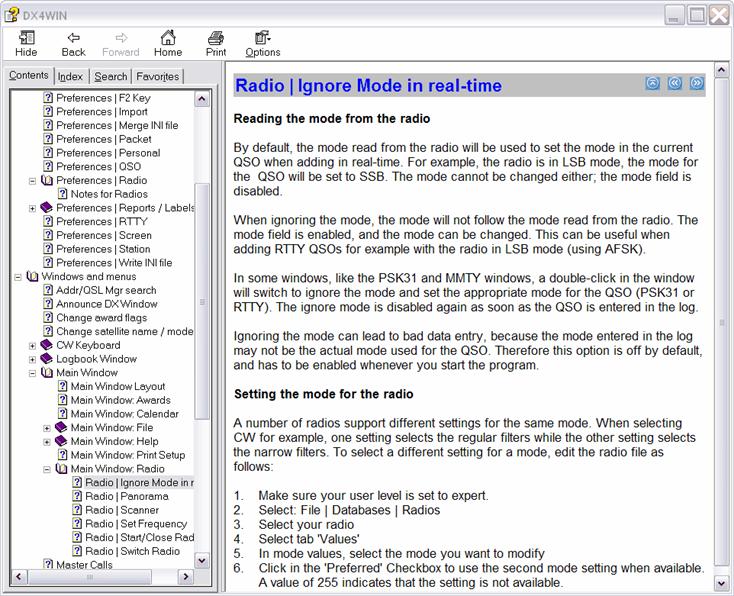Click the purple book icon beside Preferences | Reports / Labels

tap(46, 207)
